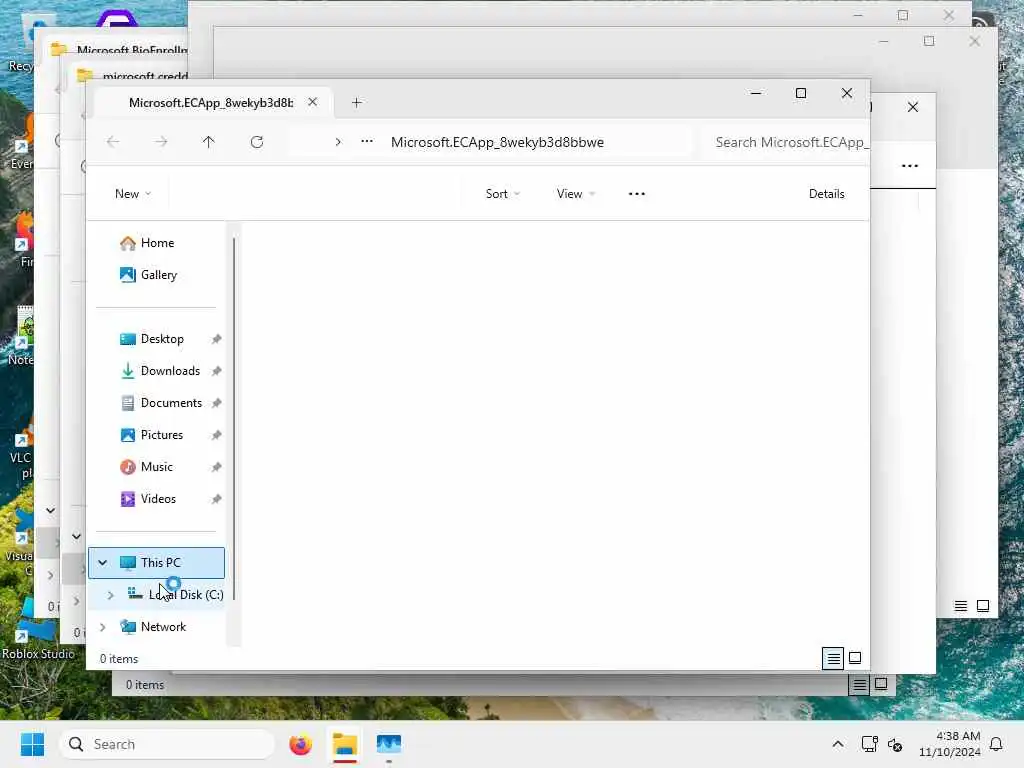This screenshot has height=768, width=1024.
Task: Click File Explorer taskbar icon
Action: (x=345, y=744)
